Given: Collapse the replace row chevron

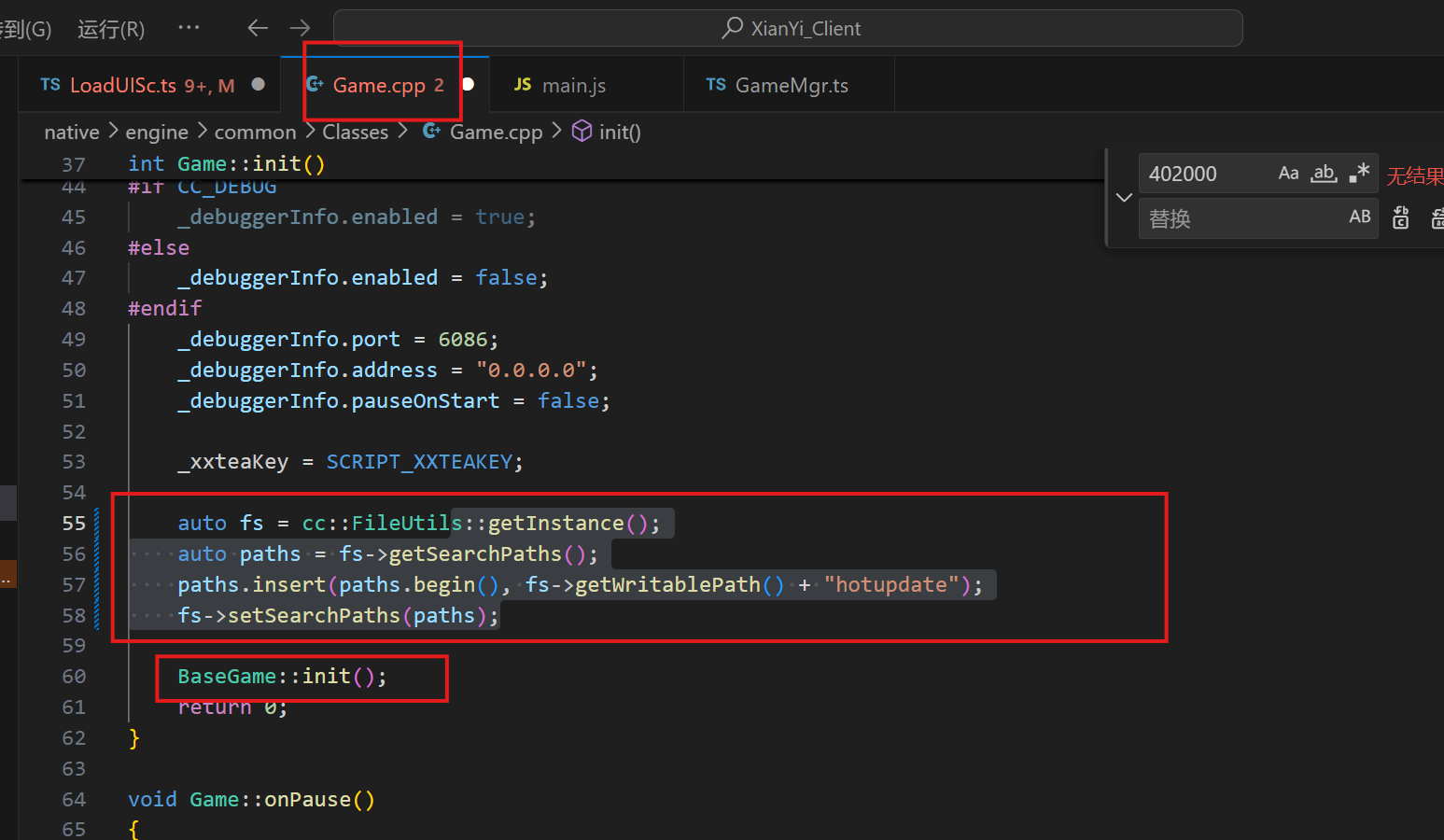Looking at the screenshot, I should click(x=1124, y=197).
